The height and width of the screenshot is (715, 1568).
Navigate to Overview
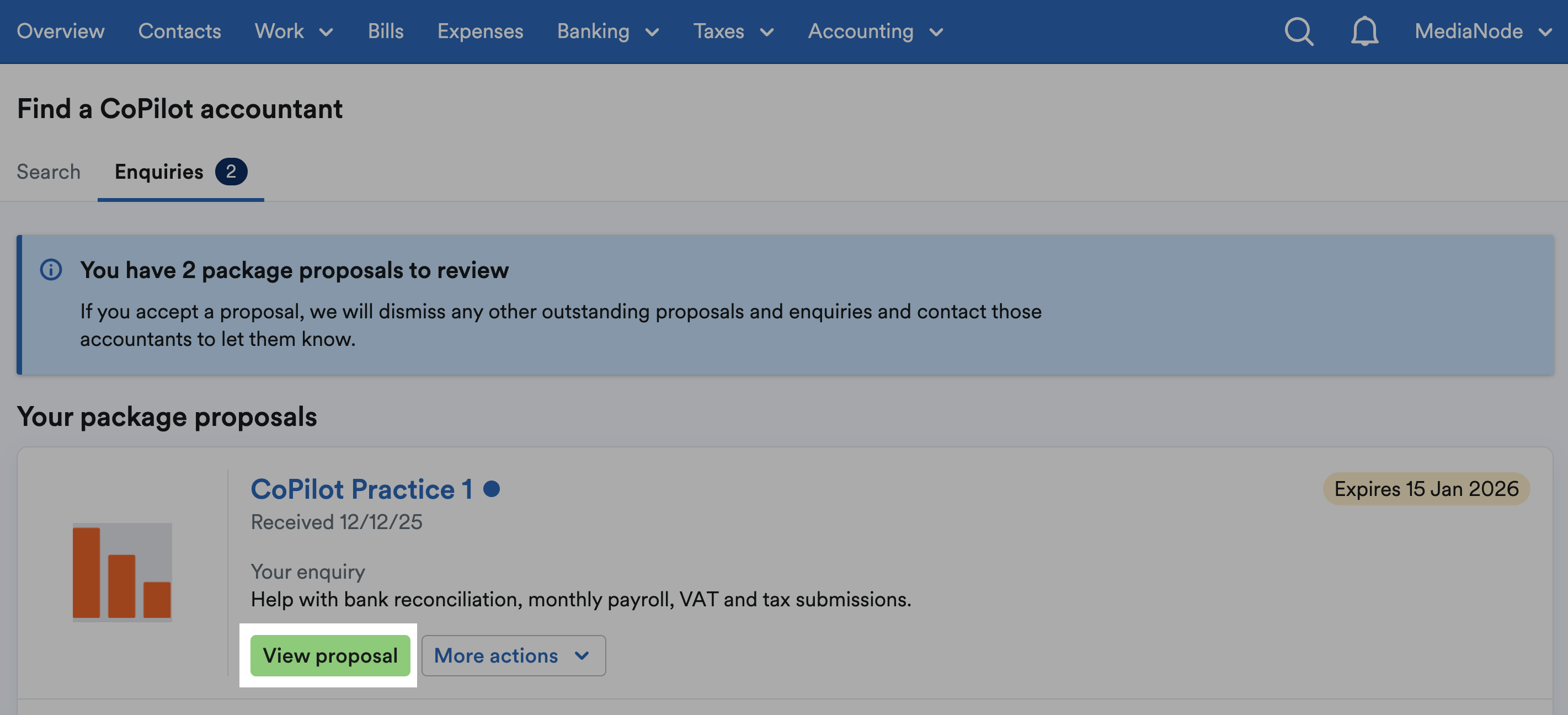click(61, 31)
